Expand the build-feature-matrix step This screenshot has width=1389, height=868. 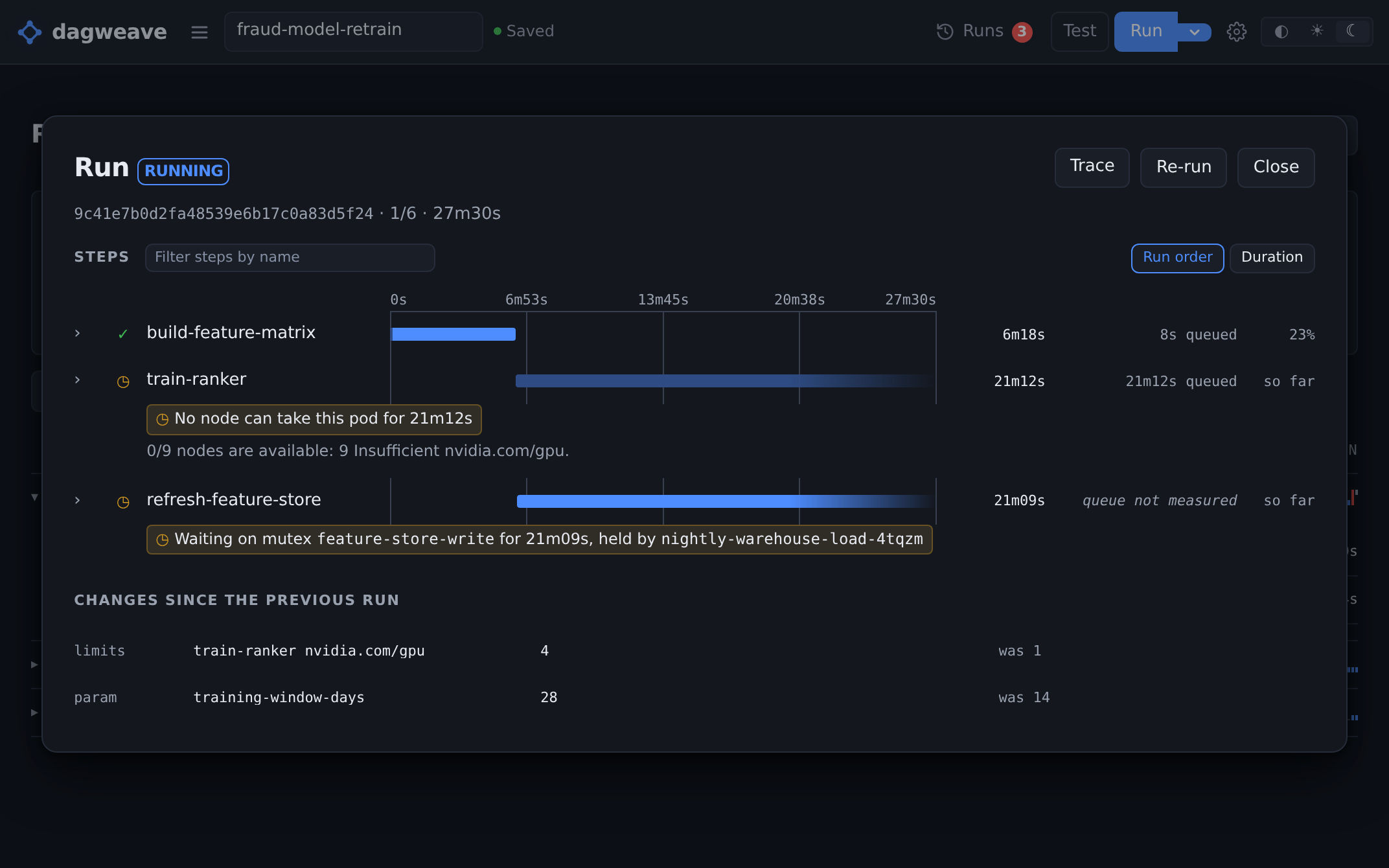[x=78, y=333]
